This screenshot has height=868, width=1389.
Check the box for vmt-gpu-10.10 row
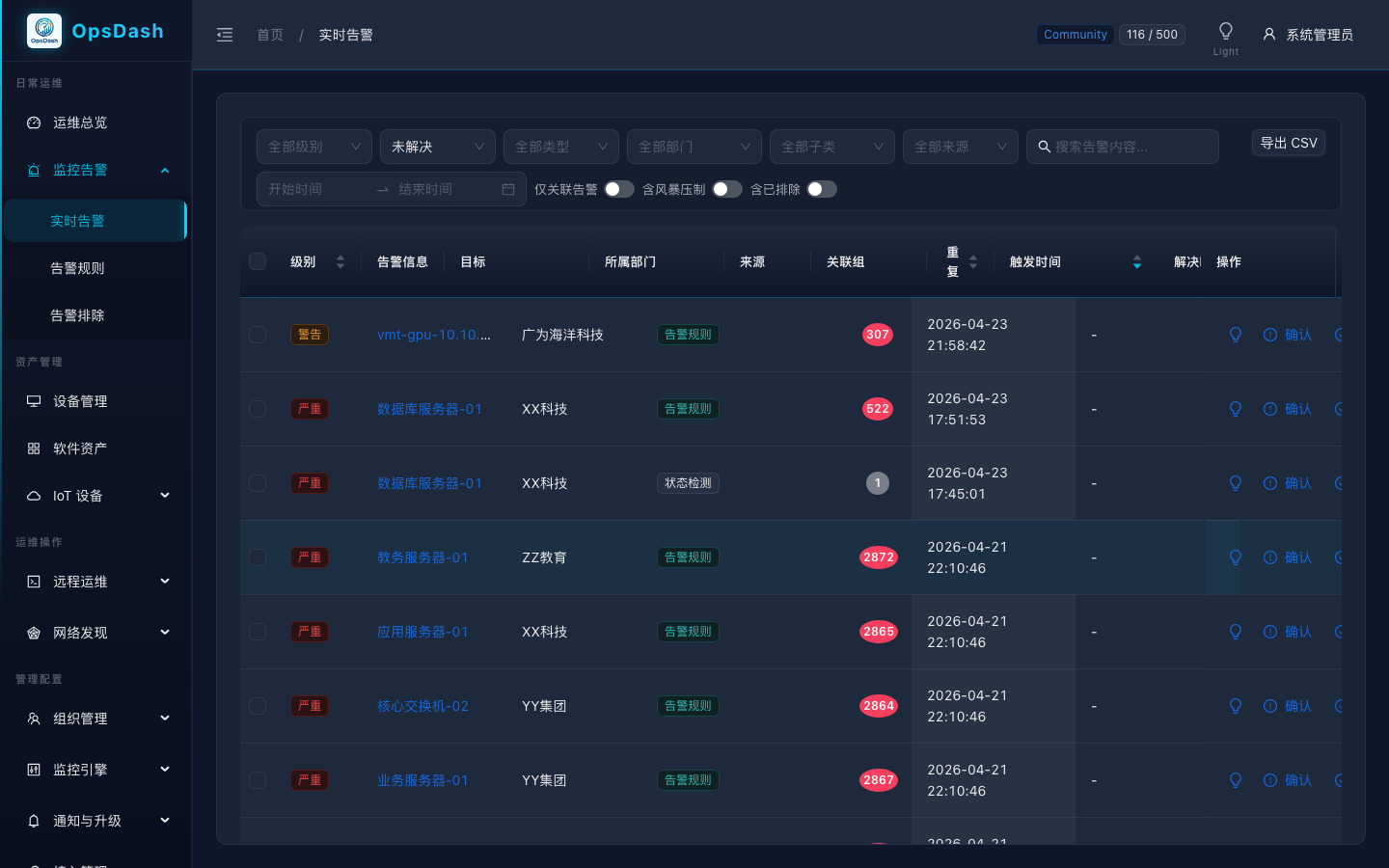[258, 335]
